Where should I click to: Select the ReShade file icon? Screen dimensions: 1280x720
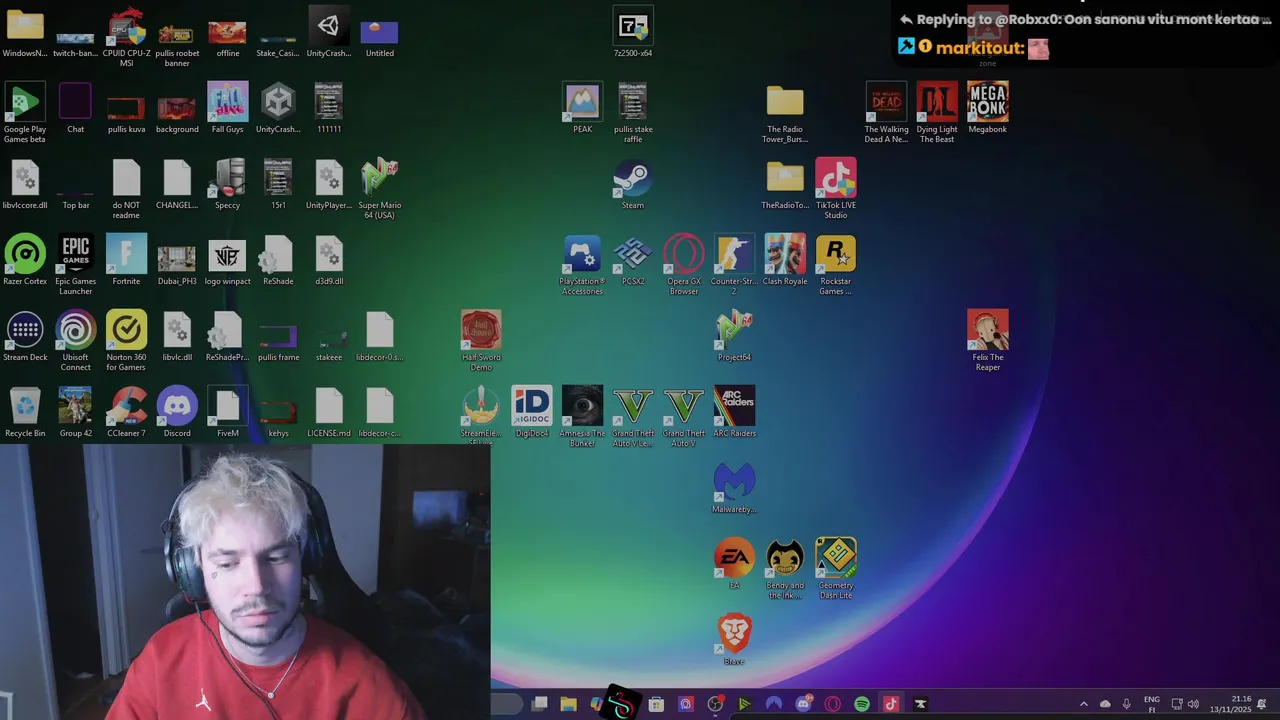point(278,262)
